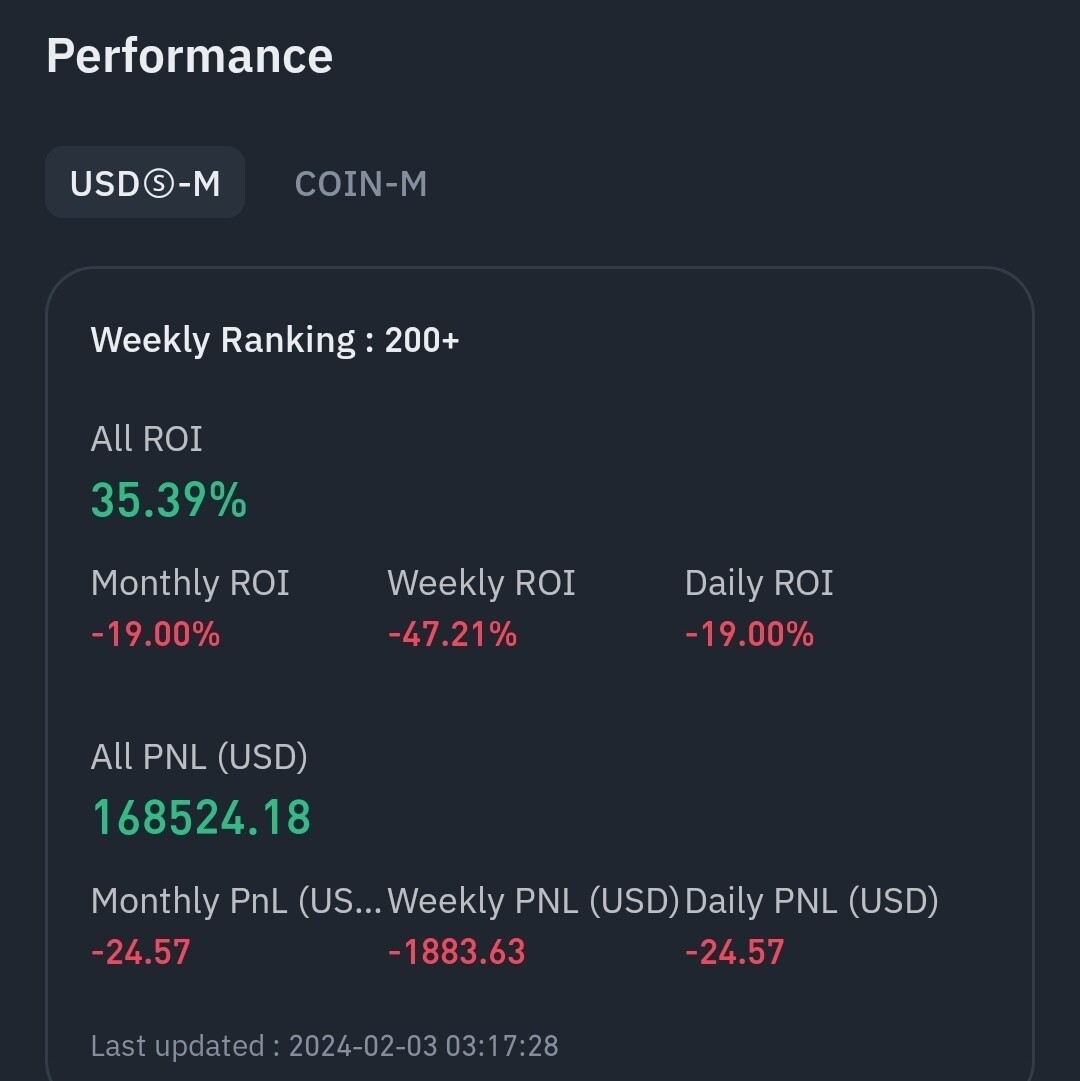Tap the Daily PNL (USD) label

coord(811,901)
